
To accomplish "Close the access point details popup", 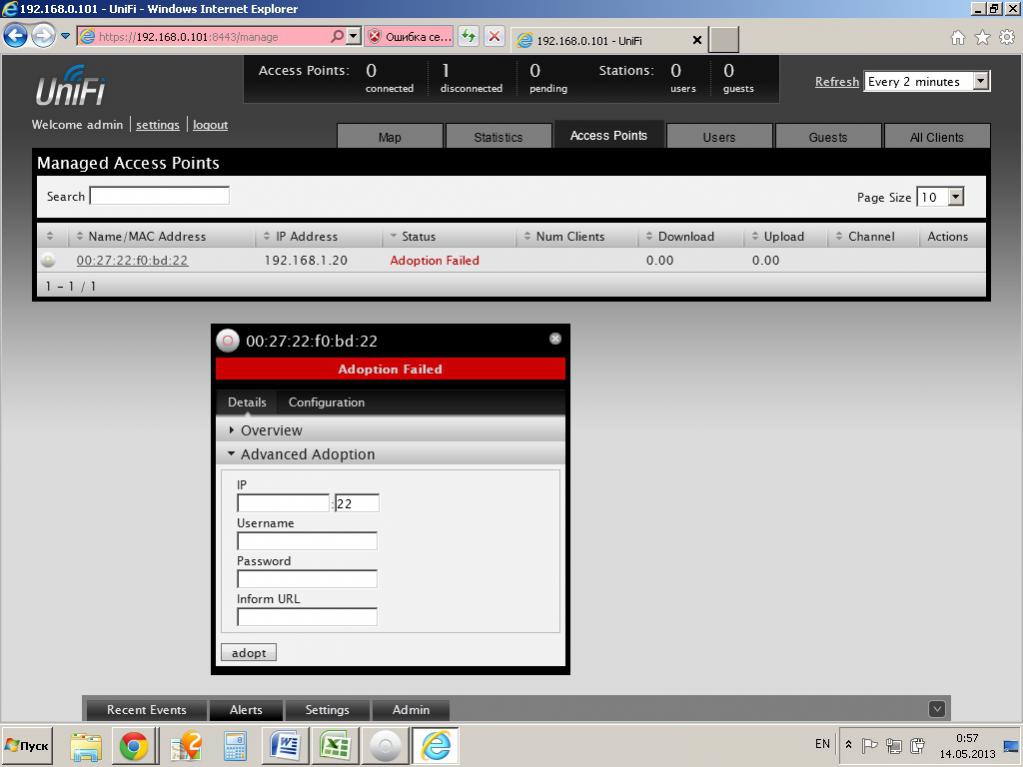I will pyautogui.click(x=555, y=339).
